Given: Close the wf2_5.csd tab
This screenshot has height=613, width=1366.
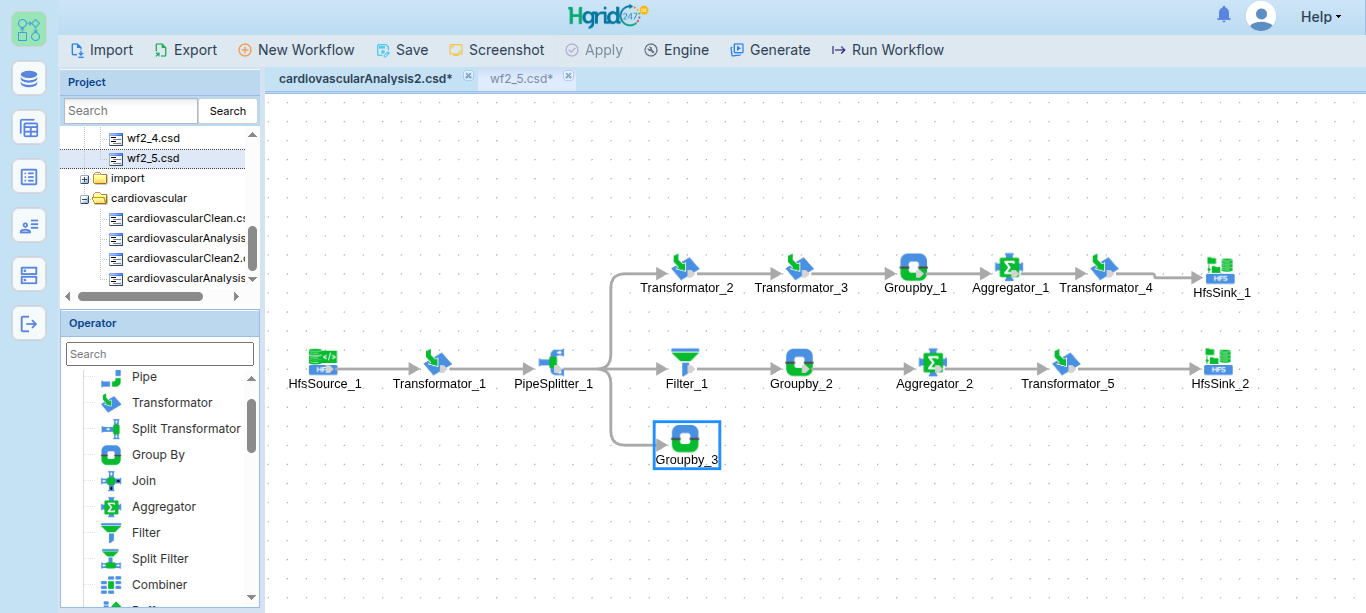Looking at the screenshot, I should coord(568,76).
